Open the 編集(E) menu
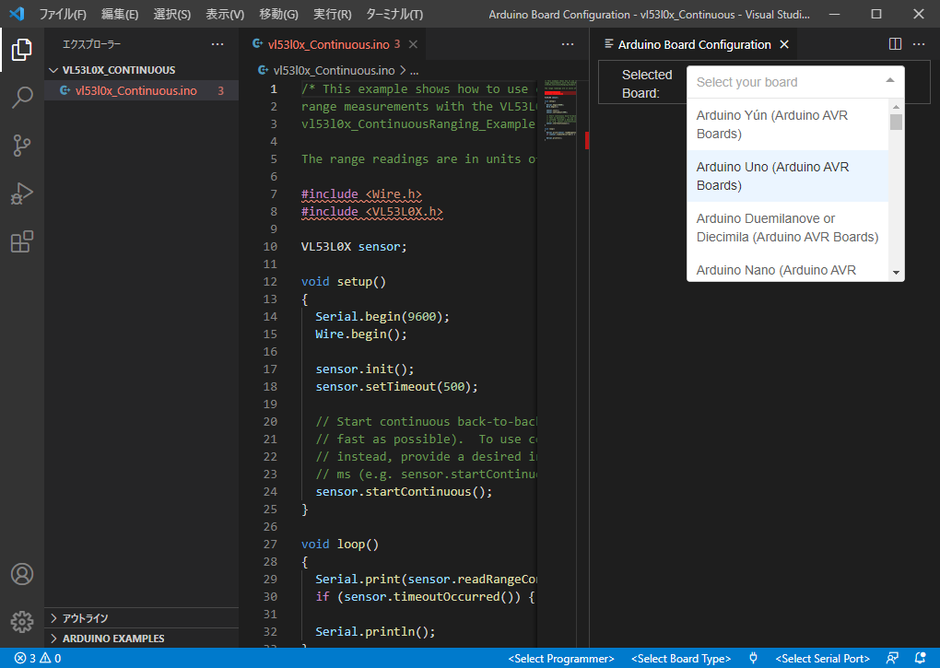940x668 pixels. 119,14
